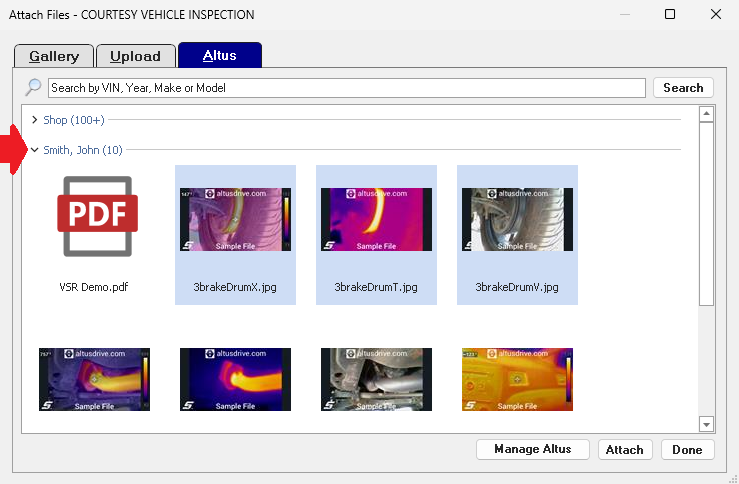Image resolution: width=739 pixels, height=484 pixels.
Task: Click the magnifying glass search icon
Action: click(x=33, y=88)
